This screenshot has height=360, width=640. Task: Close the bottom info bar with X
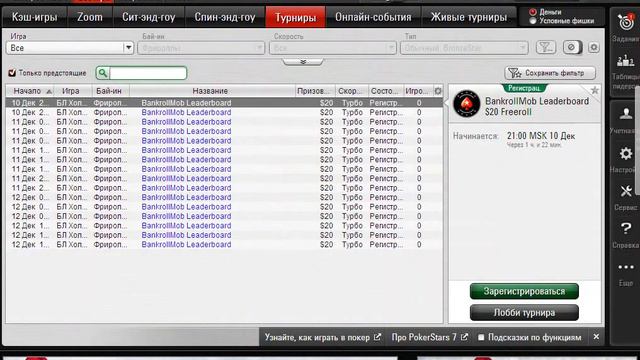click(596, 337)
